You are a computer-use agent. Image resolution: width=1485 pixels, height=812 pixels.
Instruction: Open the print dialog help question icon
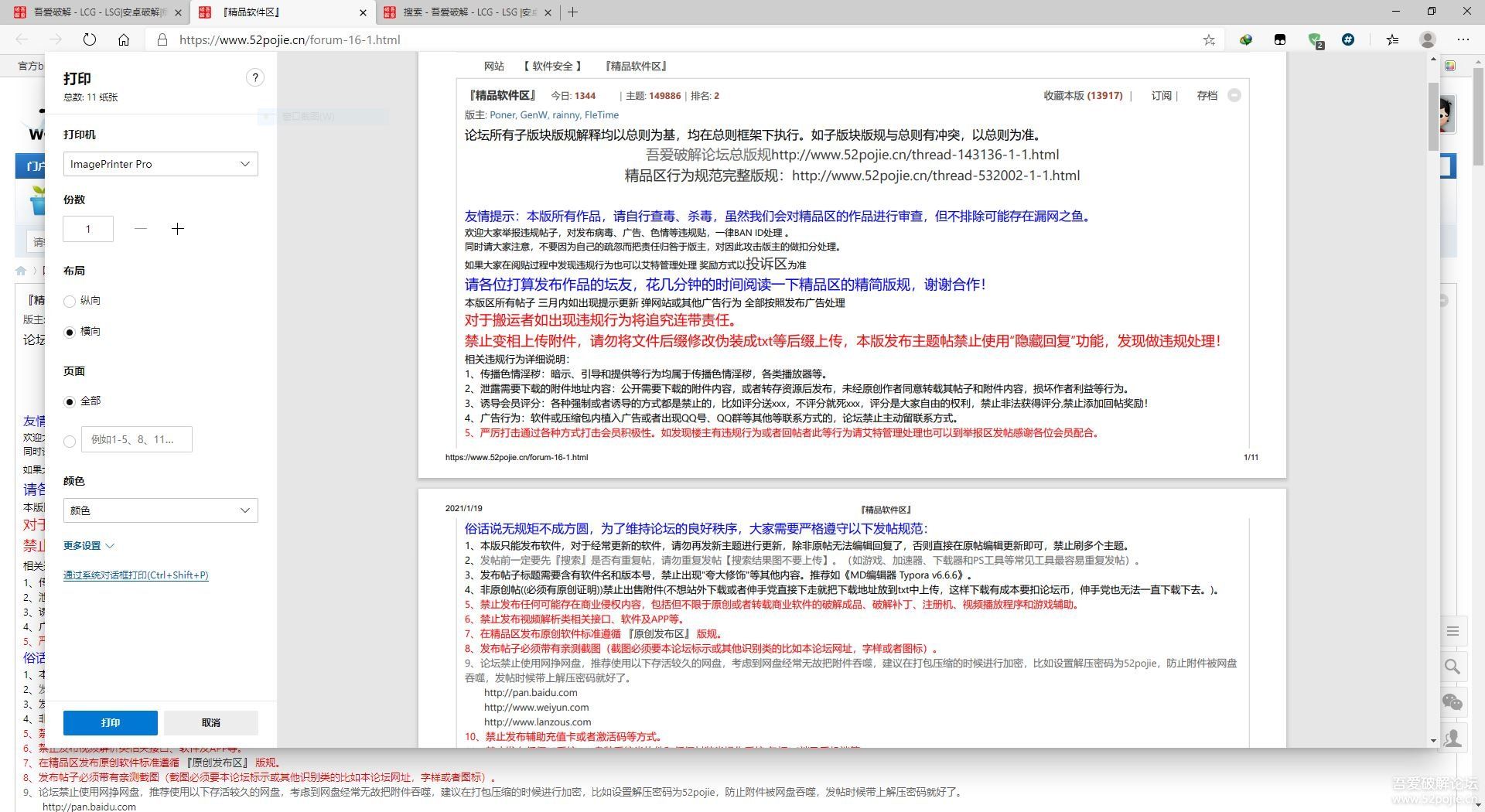pyautogui.click(x=254, y=77)
